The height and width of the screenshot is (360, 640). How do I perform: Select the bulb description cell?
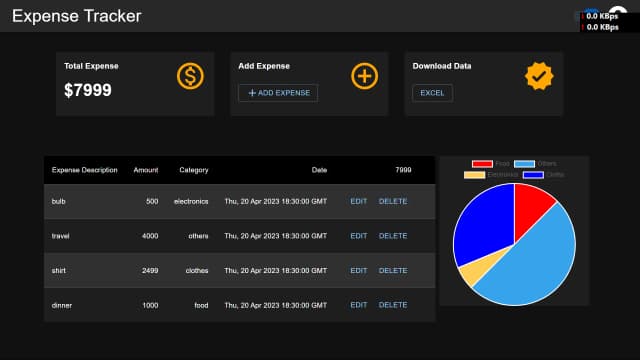58,201
